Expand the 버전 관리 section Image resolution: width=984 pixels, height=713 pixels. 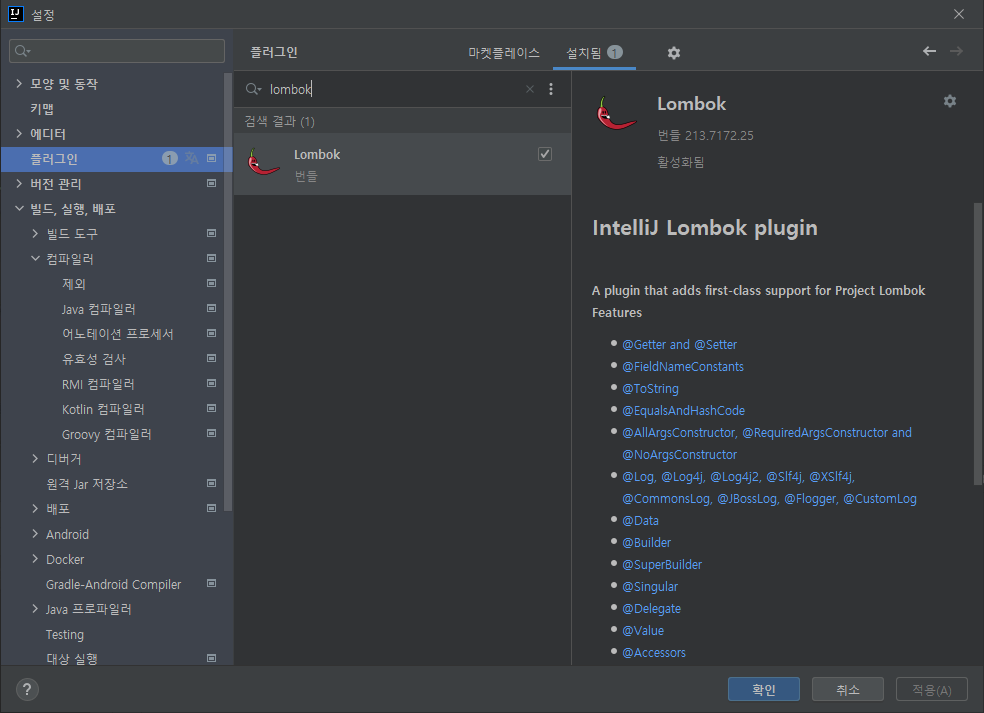point(19,183)
